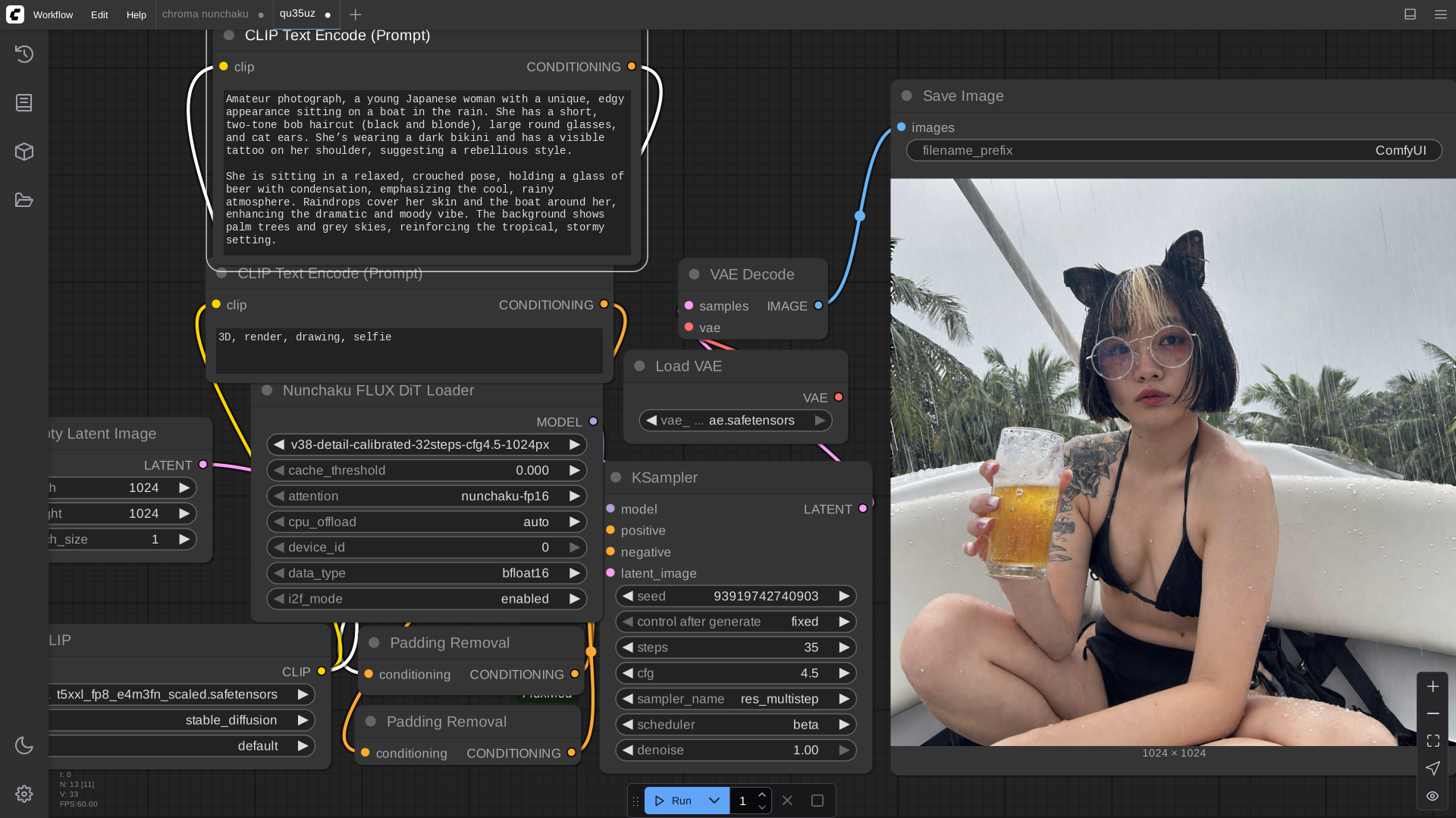This screenshot has height=818, width=1456.
Task: Open the Run button dropdown arrow
Action: [714, 801]
